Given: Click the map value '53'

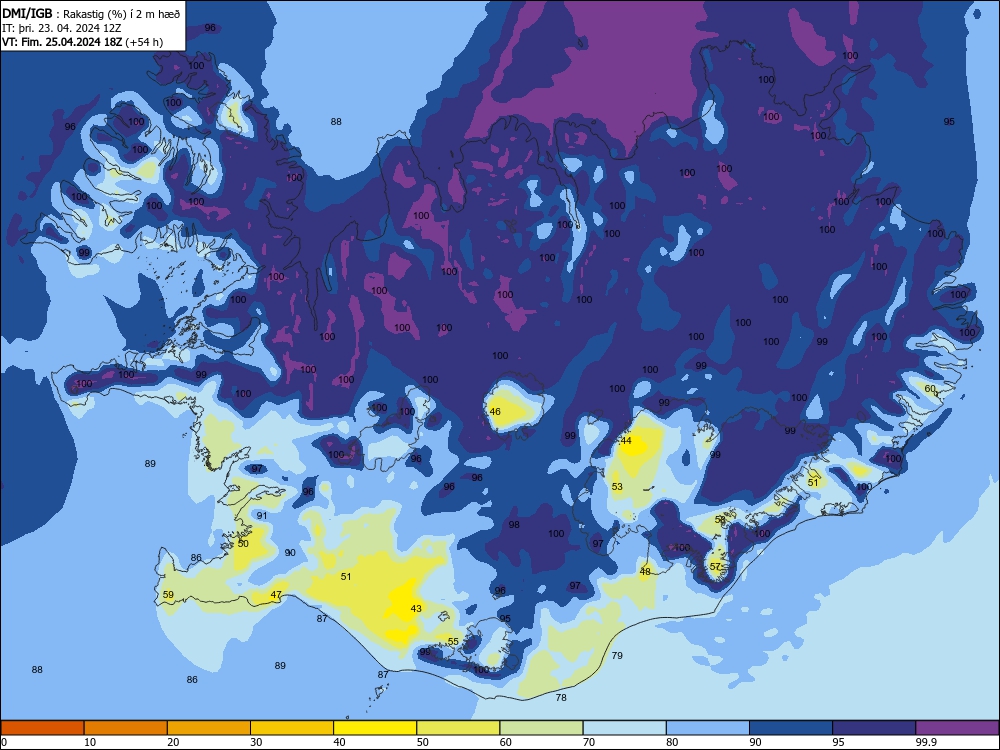Looking at the screenshot, I should [x=617, y=487].
